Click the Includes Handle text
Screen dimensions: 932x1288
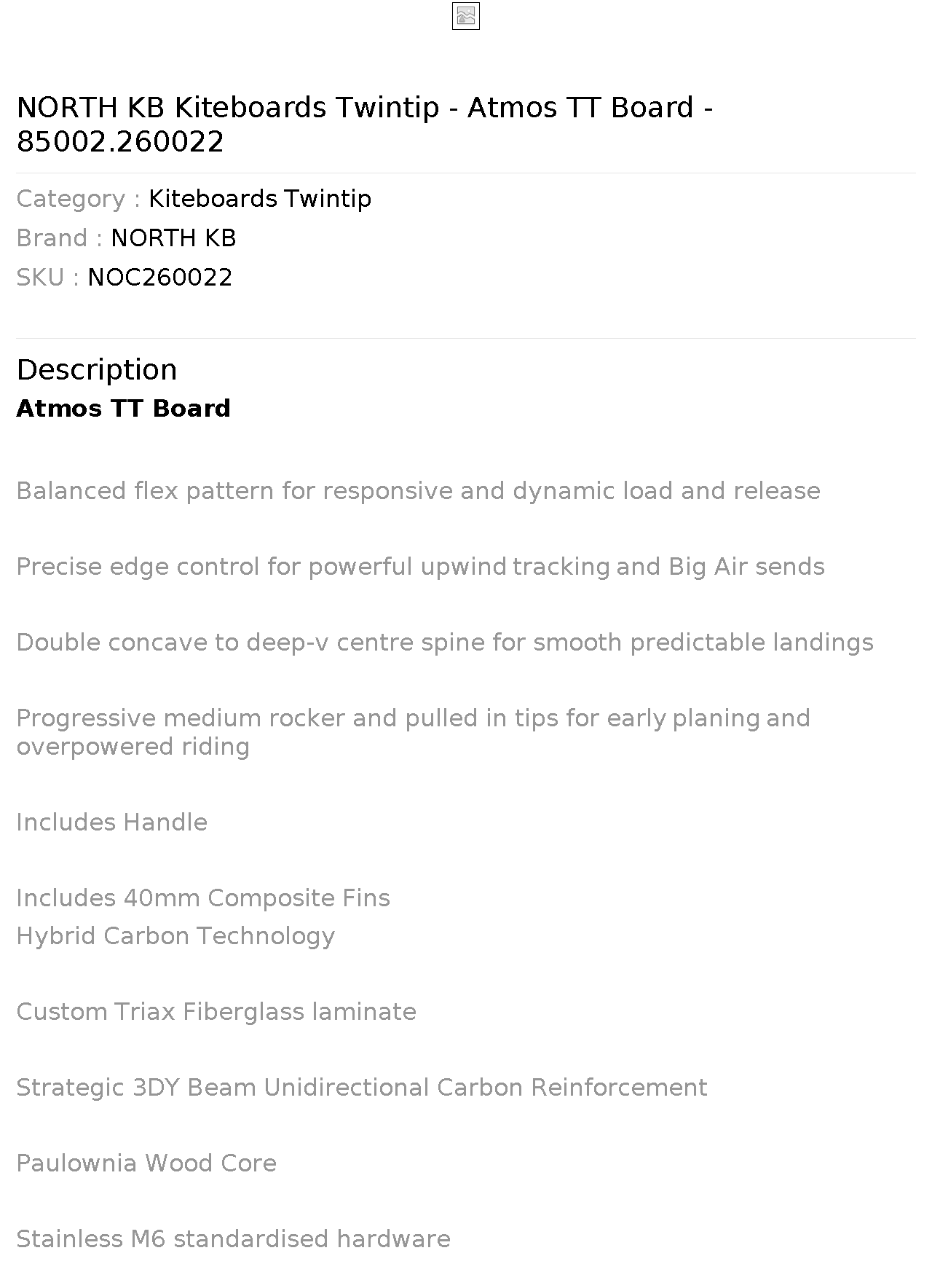pos(111,822)
